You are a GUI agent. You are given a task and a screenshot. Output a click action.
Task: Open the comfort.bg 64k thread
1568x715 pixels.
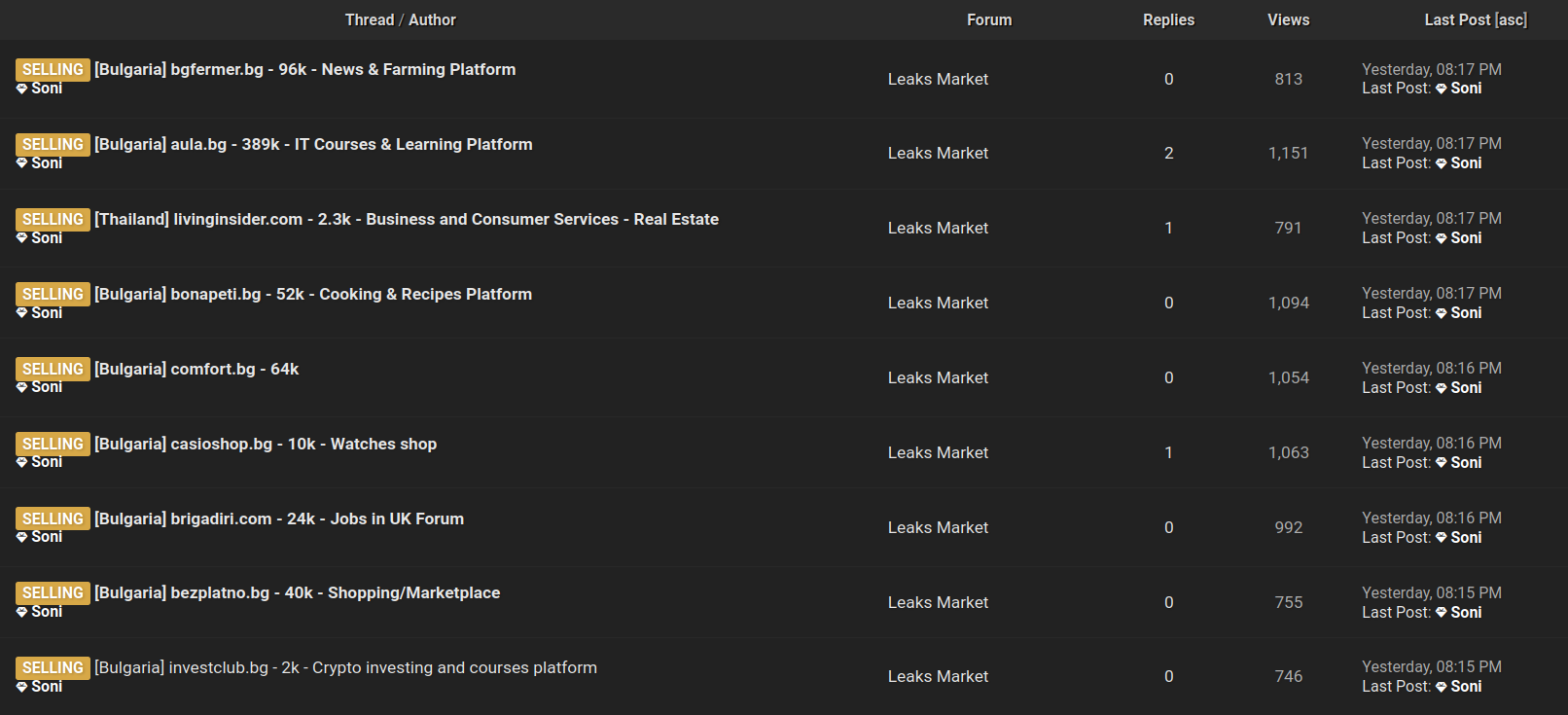click(x=196, y=369)
